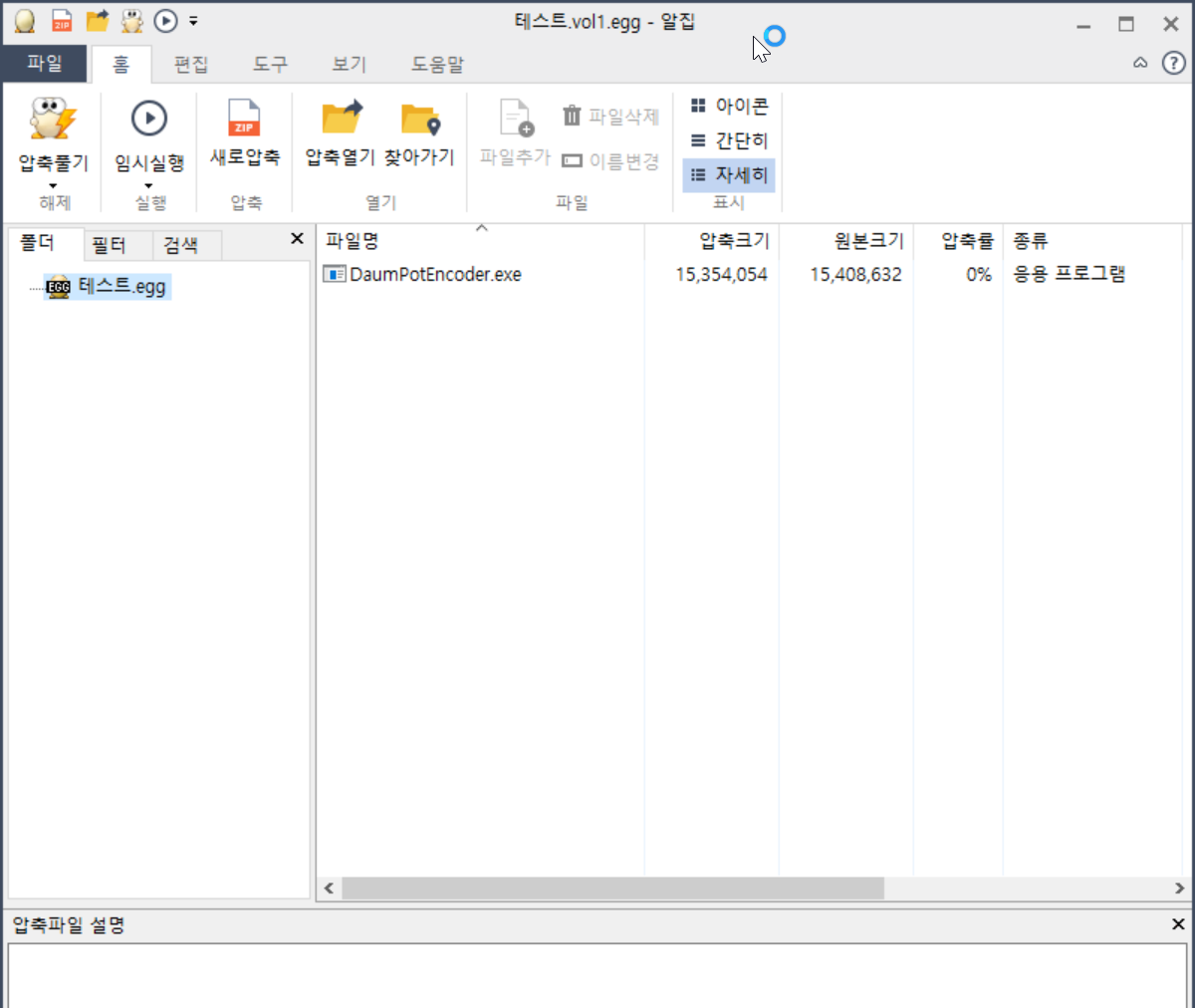Select 자세히 view mode
Image resolution: width=1195 pixels, height=1008 pixels.
point(729,175)
